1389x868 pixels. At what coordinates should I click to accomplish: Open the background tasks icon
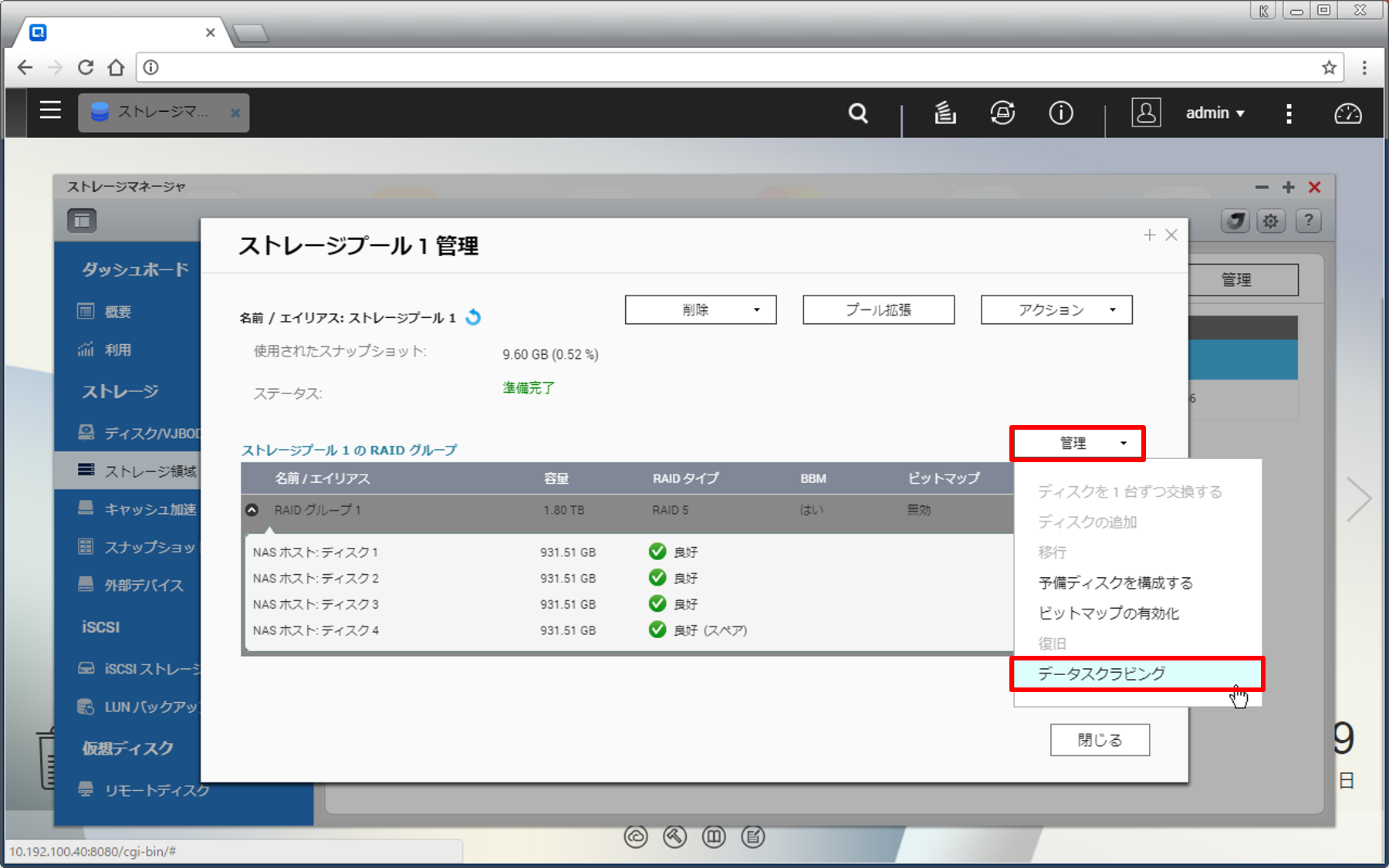945,113
